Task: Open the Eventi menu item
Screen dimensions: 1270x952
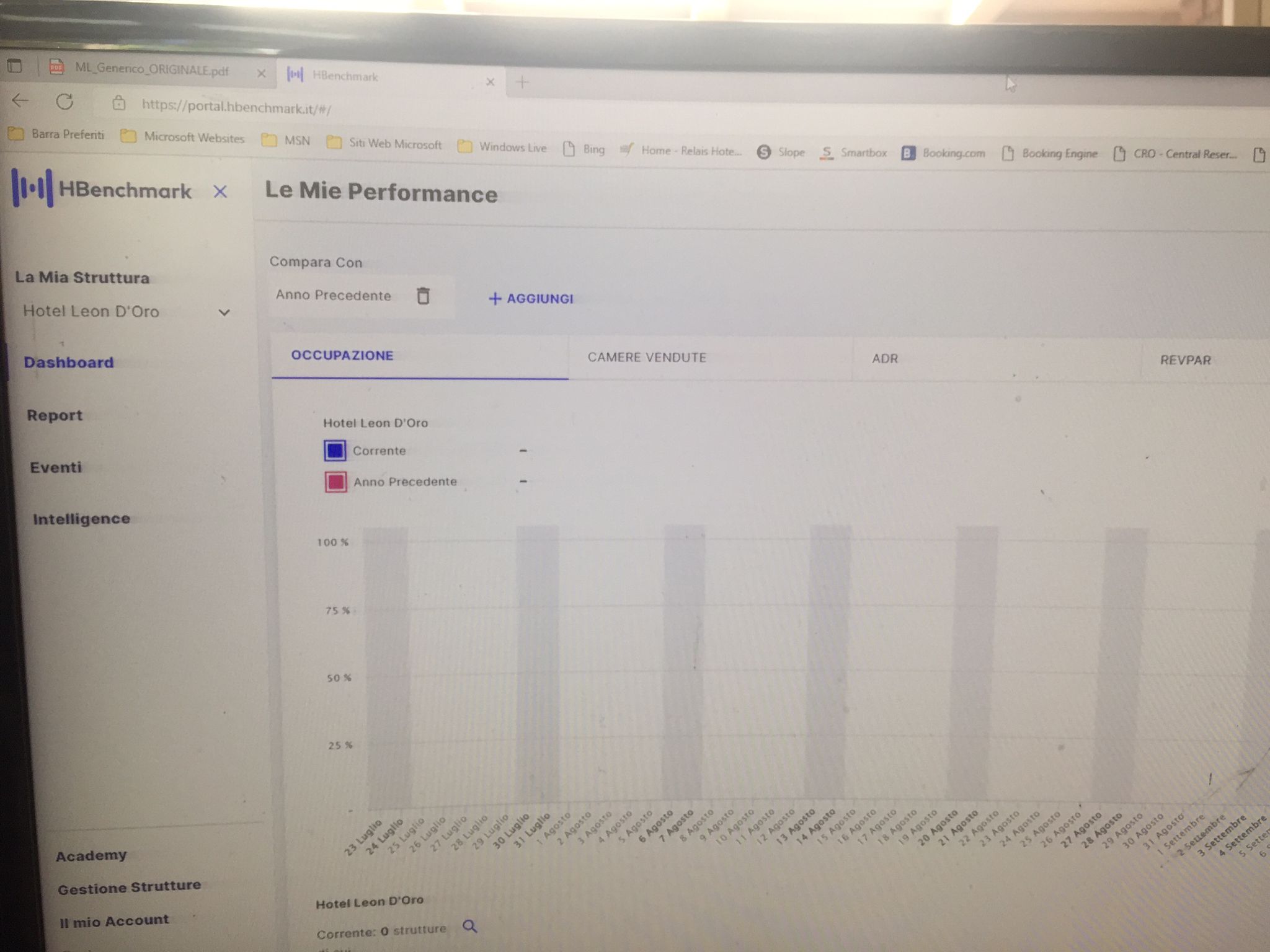Action: pyautogui.click(x=56, y=467)
